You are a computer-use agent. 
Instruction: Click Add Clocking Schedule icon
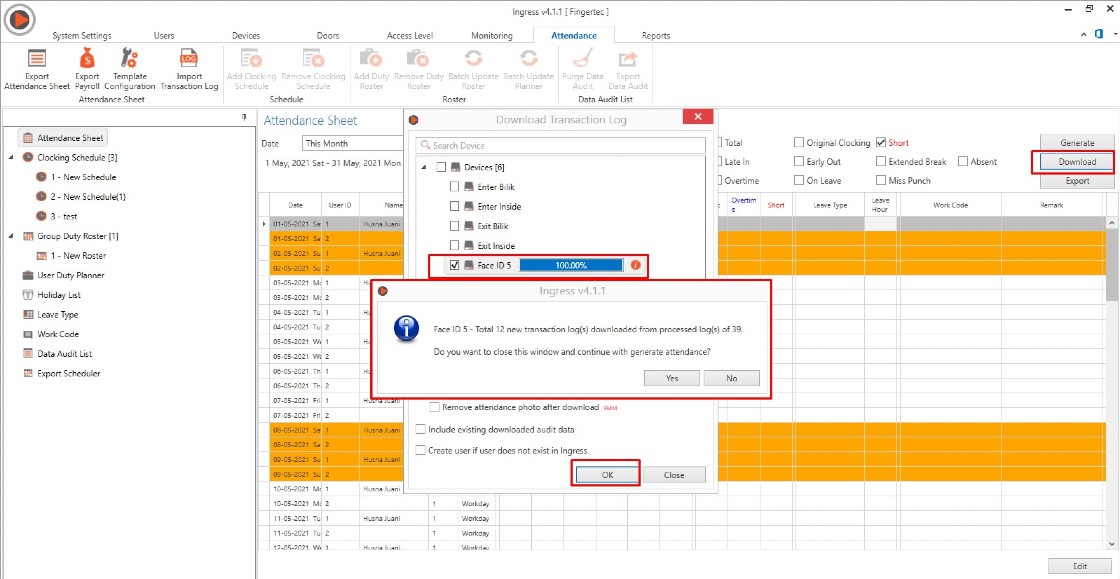[251, 58]
